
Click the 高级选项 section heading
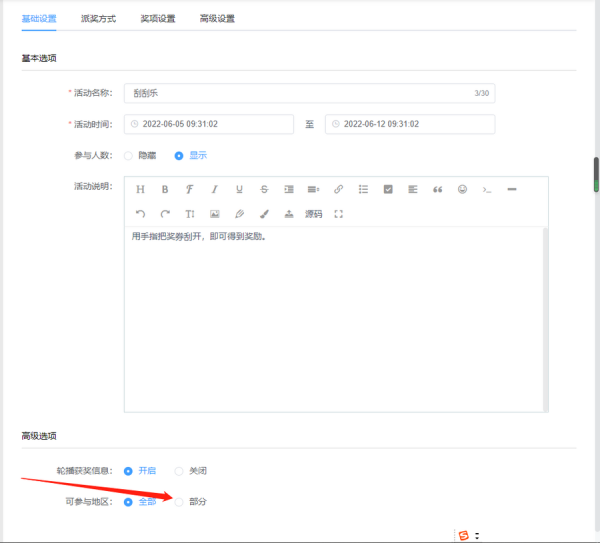[39, 436]
